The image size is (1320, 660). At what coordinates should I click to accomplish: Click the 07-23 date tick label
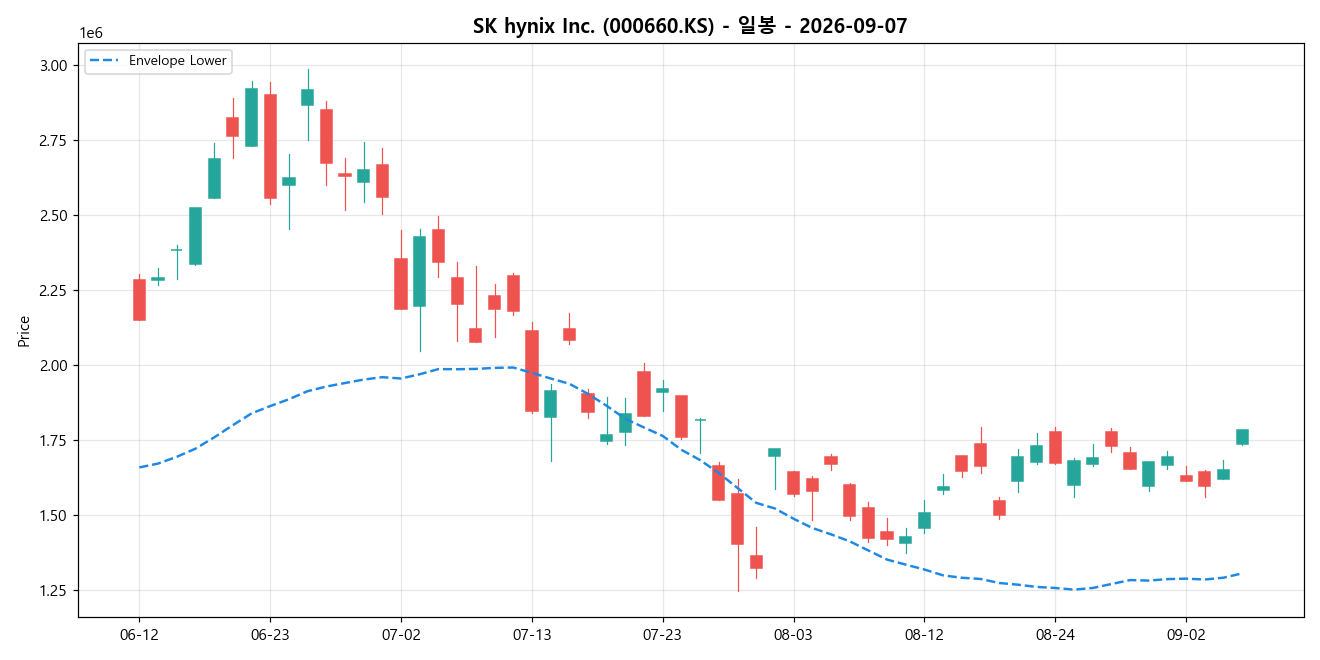pos(663,634)
